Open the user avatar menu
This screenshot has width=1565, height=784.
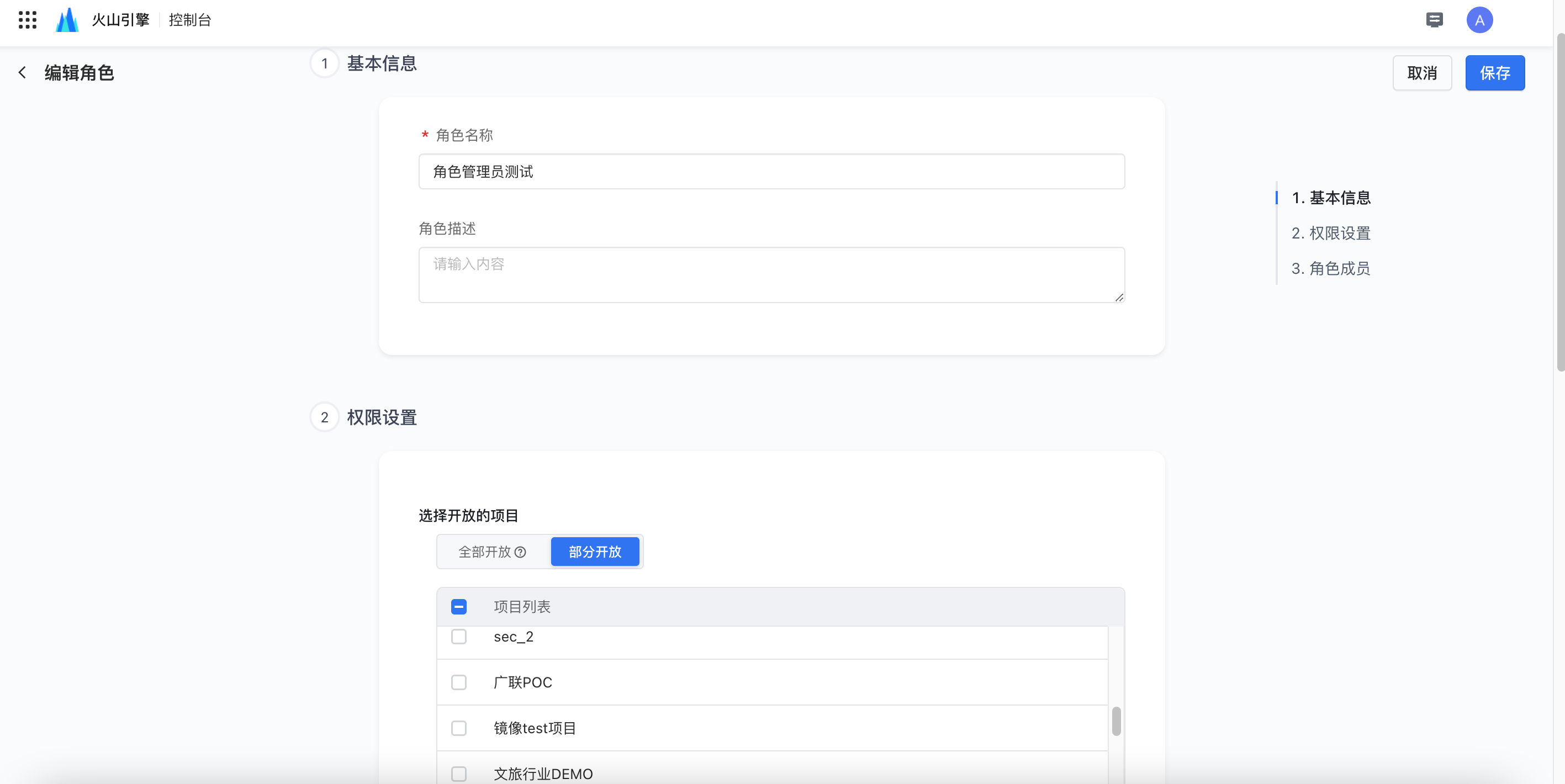point(1479,20)
